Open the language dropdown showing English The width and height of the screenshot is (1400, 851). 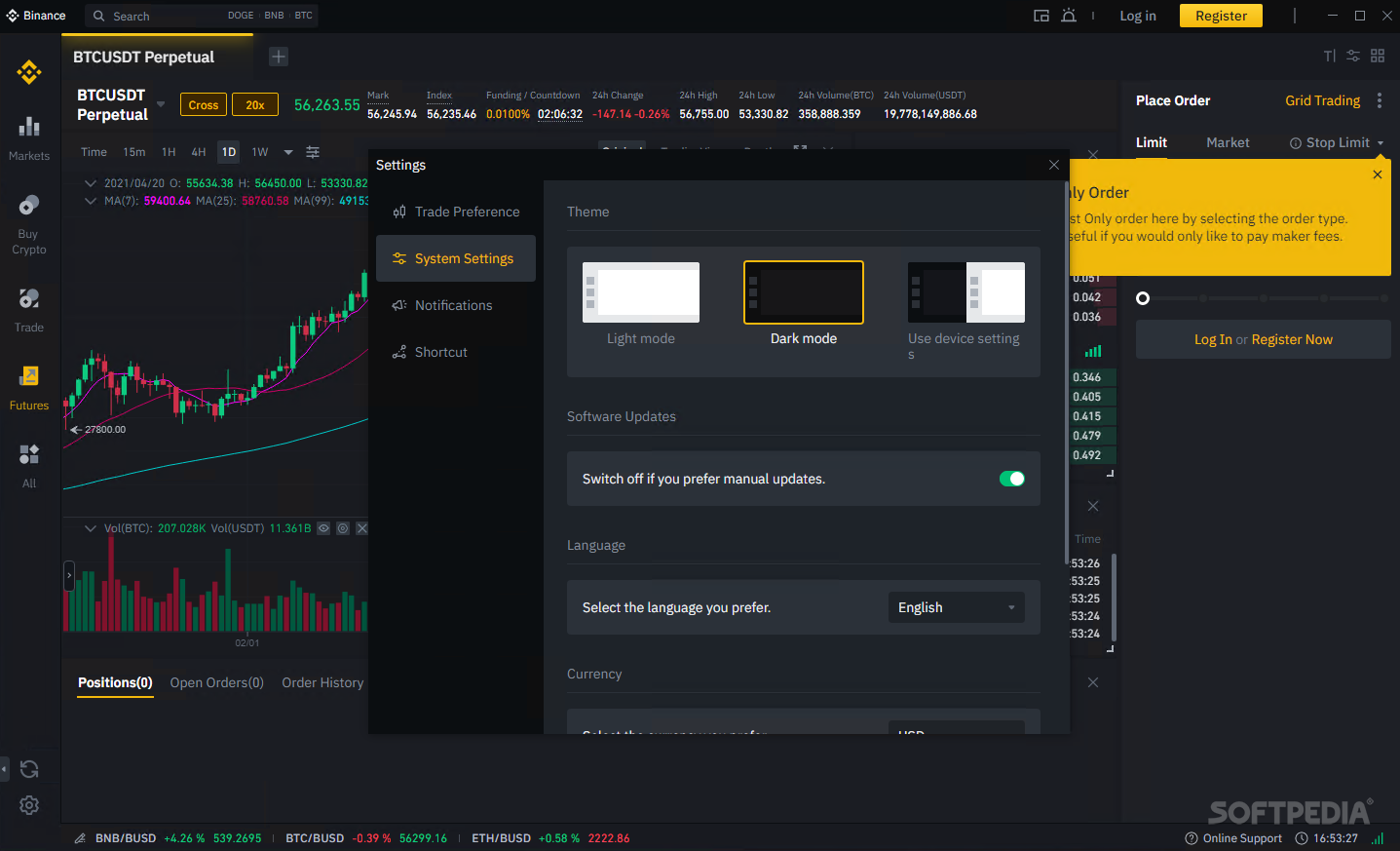pos(957,607)
